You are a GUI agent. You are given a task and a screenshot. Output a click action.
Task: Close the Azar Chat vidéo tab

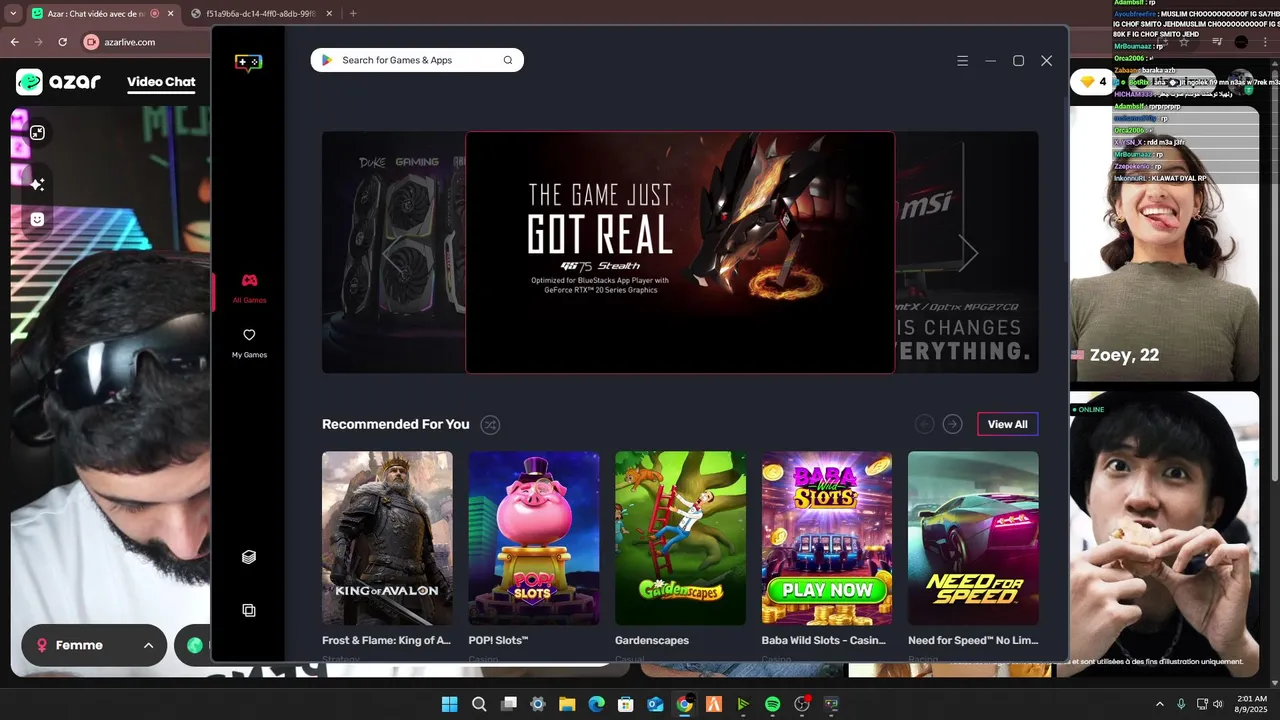pos(170,14)
